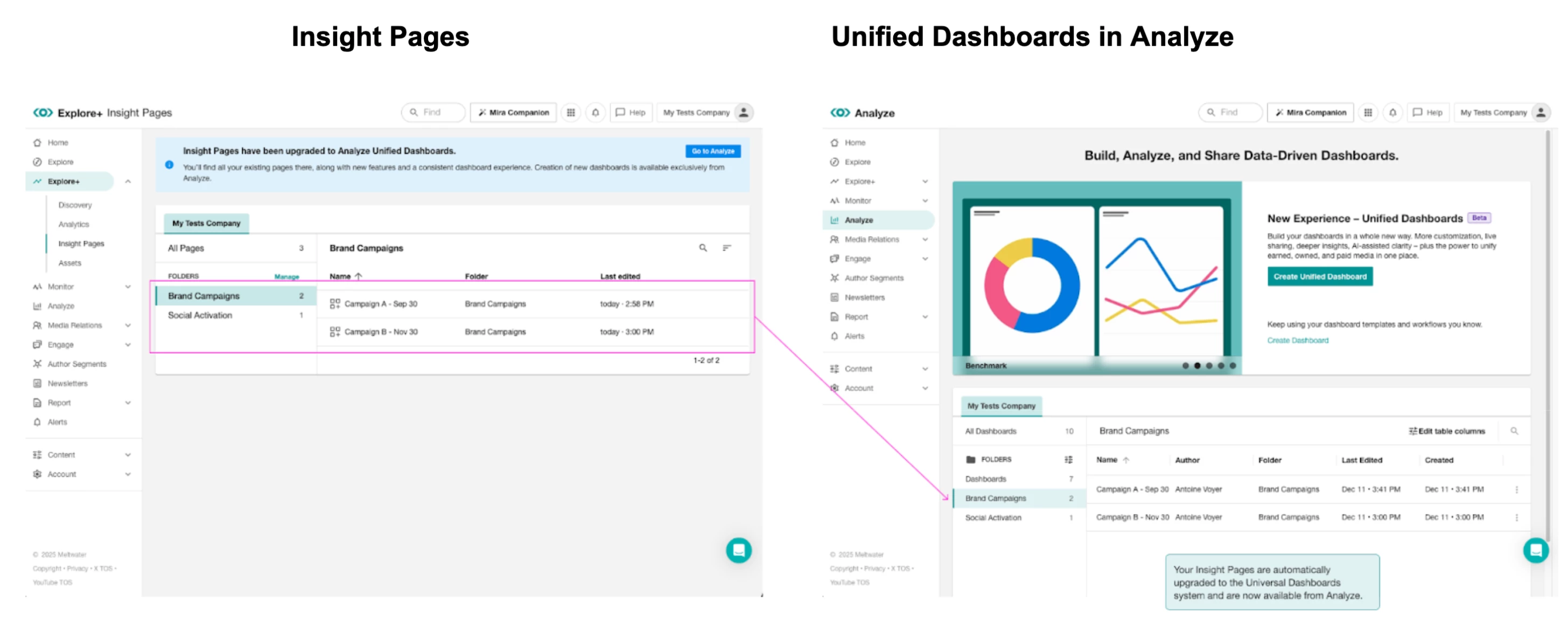Screen dimensions: 1568x624
Task: Click search icon in Brand Campaigns pages list
Action: coord(703,248)
